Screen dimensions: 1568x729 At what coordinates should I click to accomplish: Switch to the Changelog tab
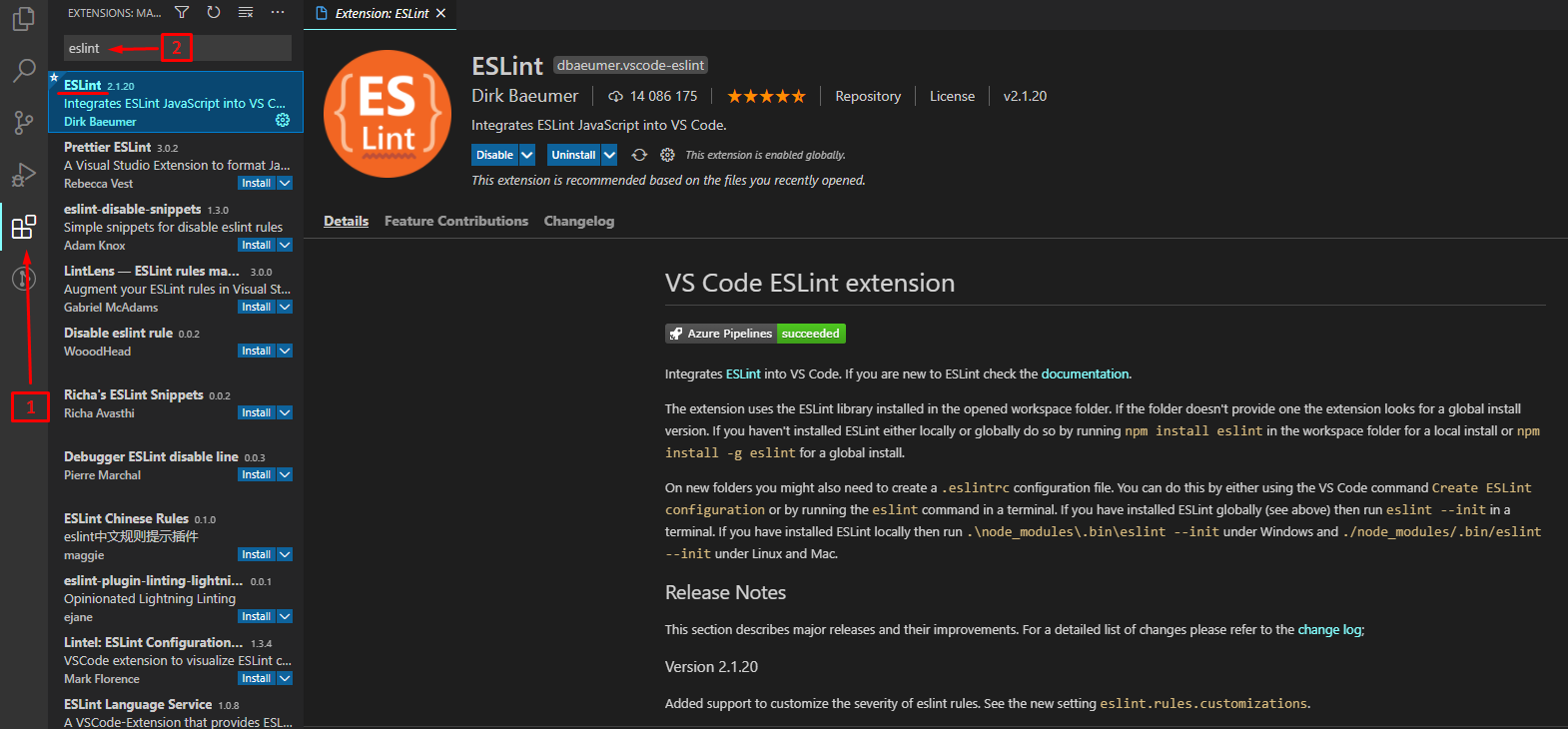[x=579, y=221]
